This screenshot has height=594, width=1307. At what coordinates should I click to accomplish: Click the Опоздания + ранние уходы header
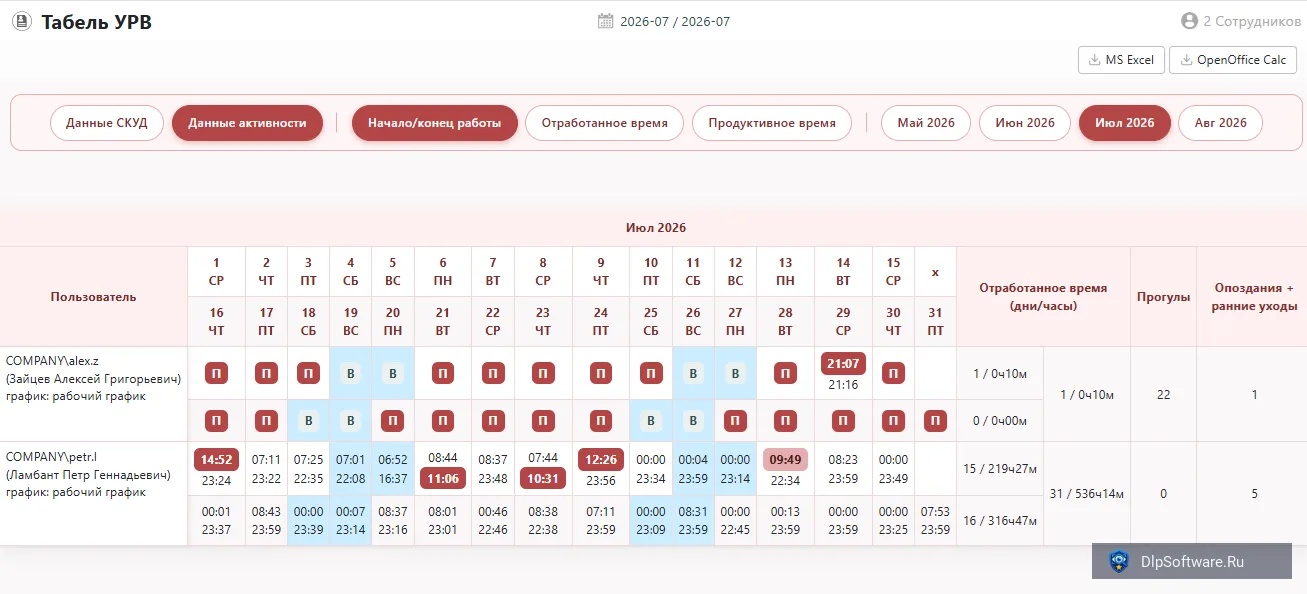click(x=1254, y=297)
